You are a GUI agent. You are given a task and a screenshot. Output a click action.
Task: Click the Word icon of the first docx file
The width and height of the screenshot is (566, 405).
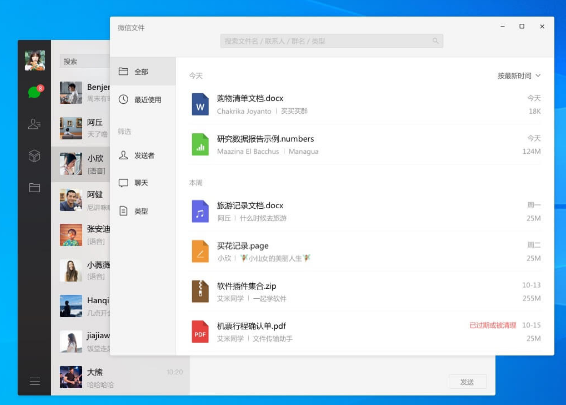click(x=200, y=104)
